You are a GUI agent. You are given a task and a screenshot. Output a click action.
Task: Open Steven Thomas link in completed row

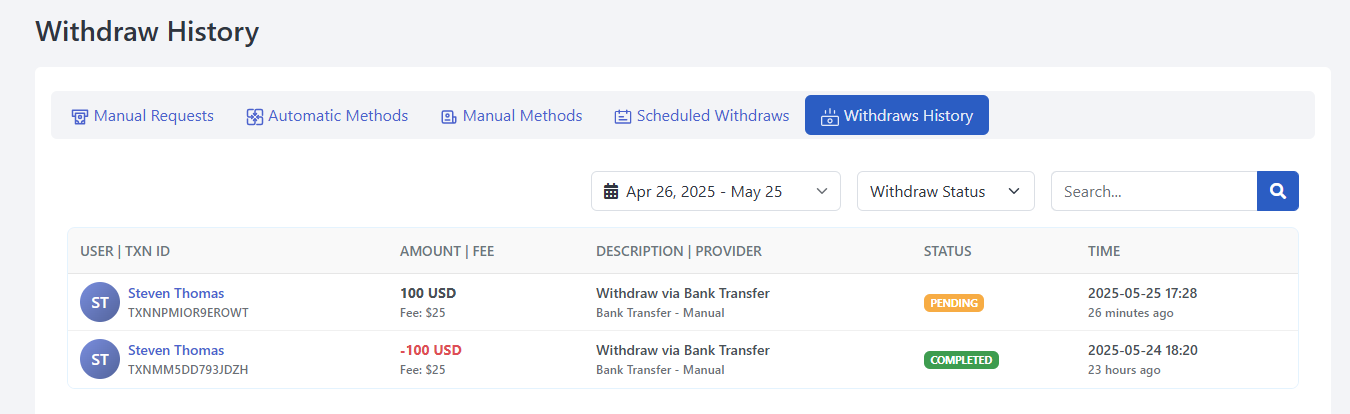[176, 350]
